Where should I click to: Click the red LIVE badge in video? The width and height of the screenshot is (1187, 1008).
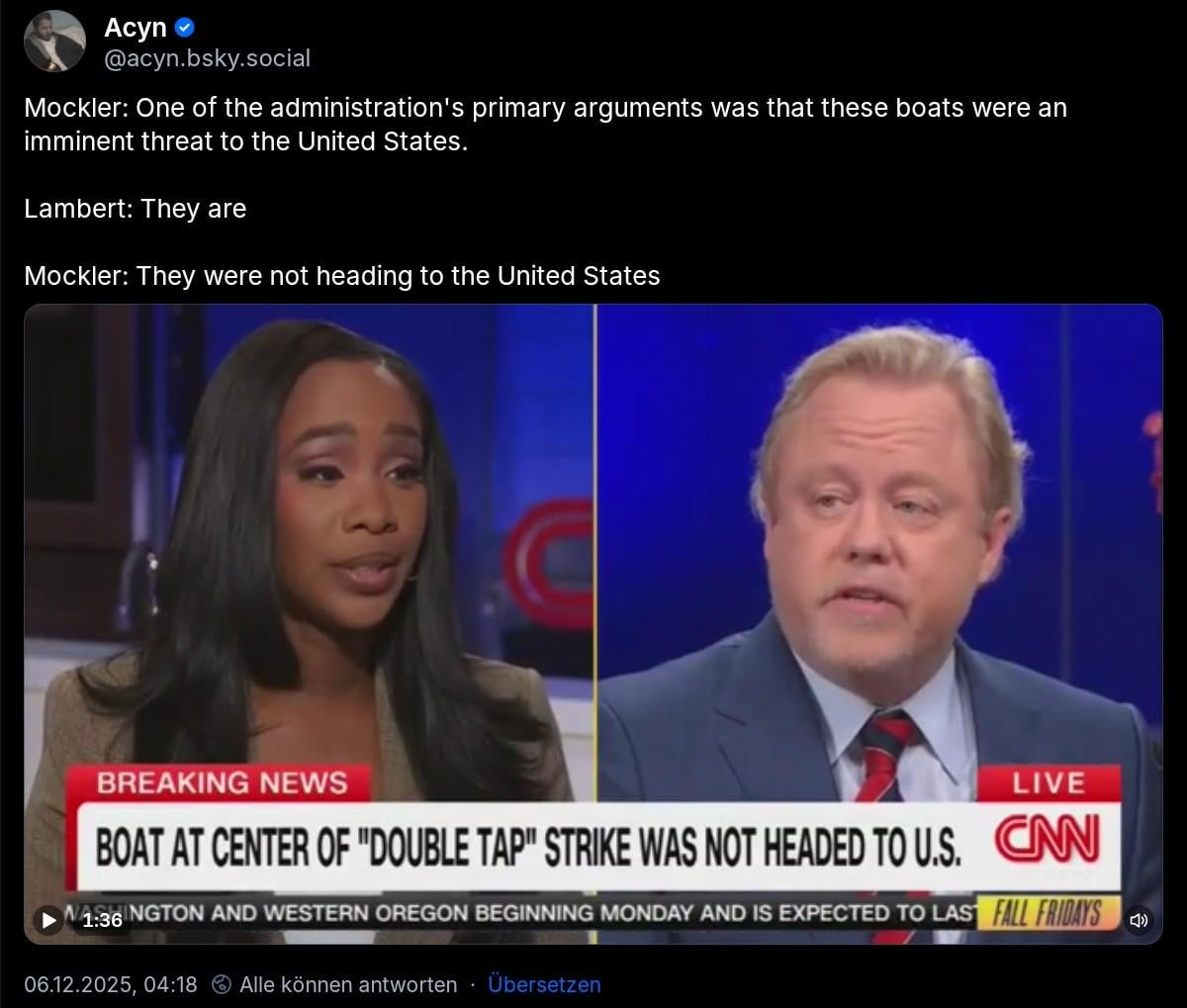[1049, 783]
